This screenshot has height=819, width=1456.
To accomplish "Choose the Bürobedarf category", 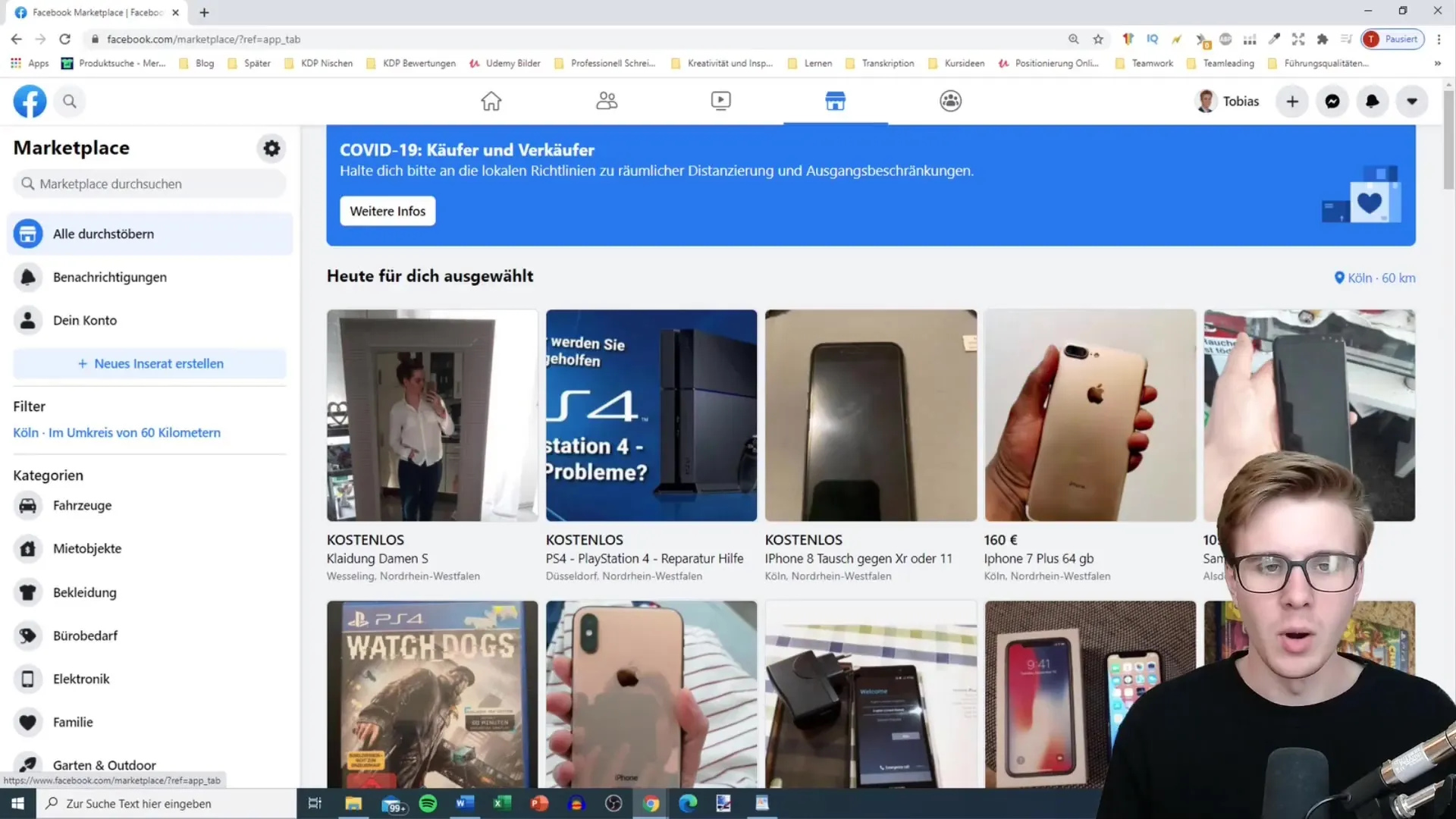I will point(149,635).
